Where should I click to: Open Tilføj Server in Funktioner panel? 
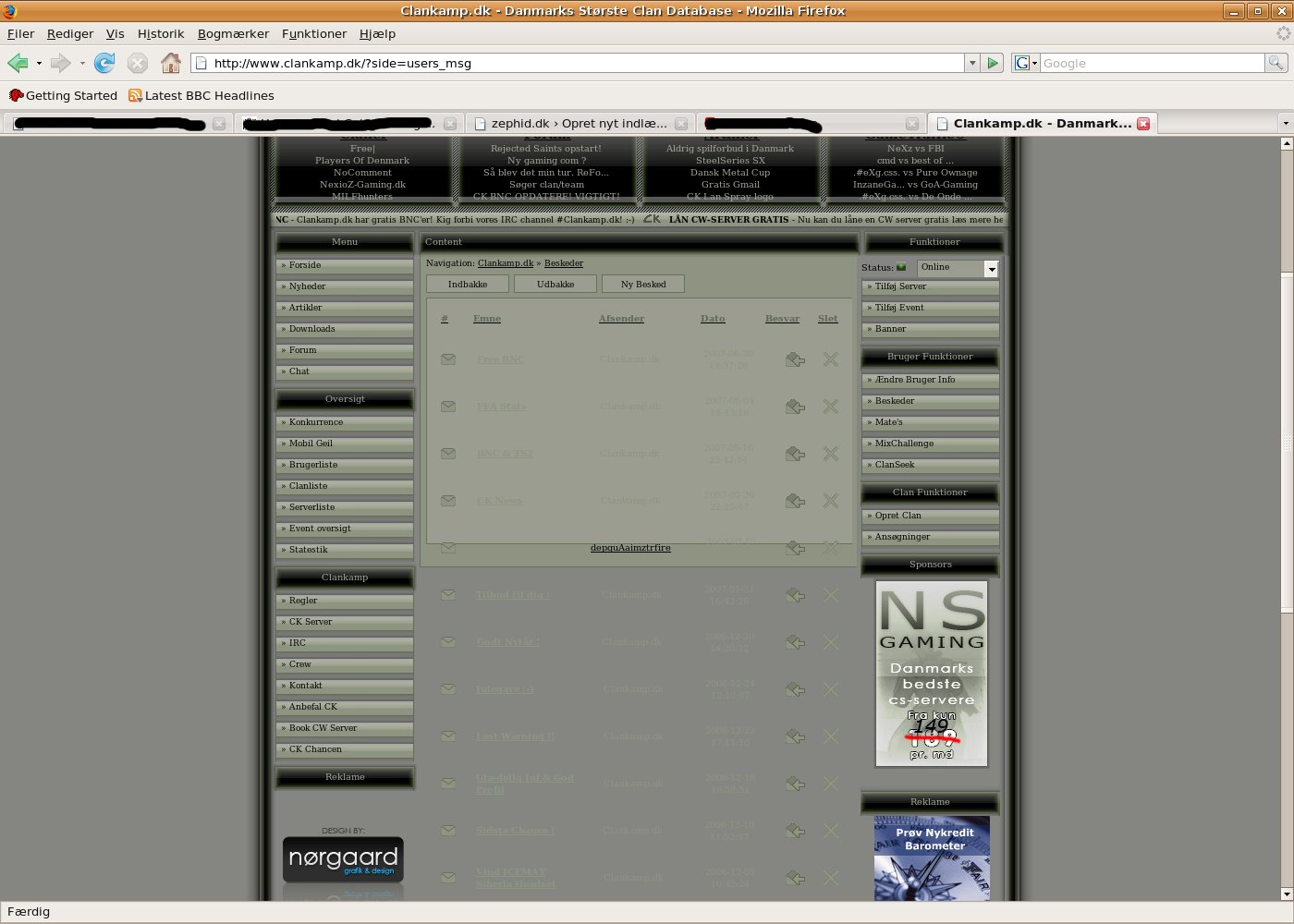930,287
